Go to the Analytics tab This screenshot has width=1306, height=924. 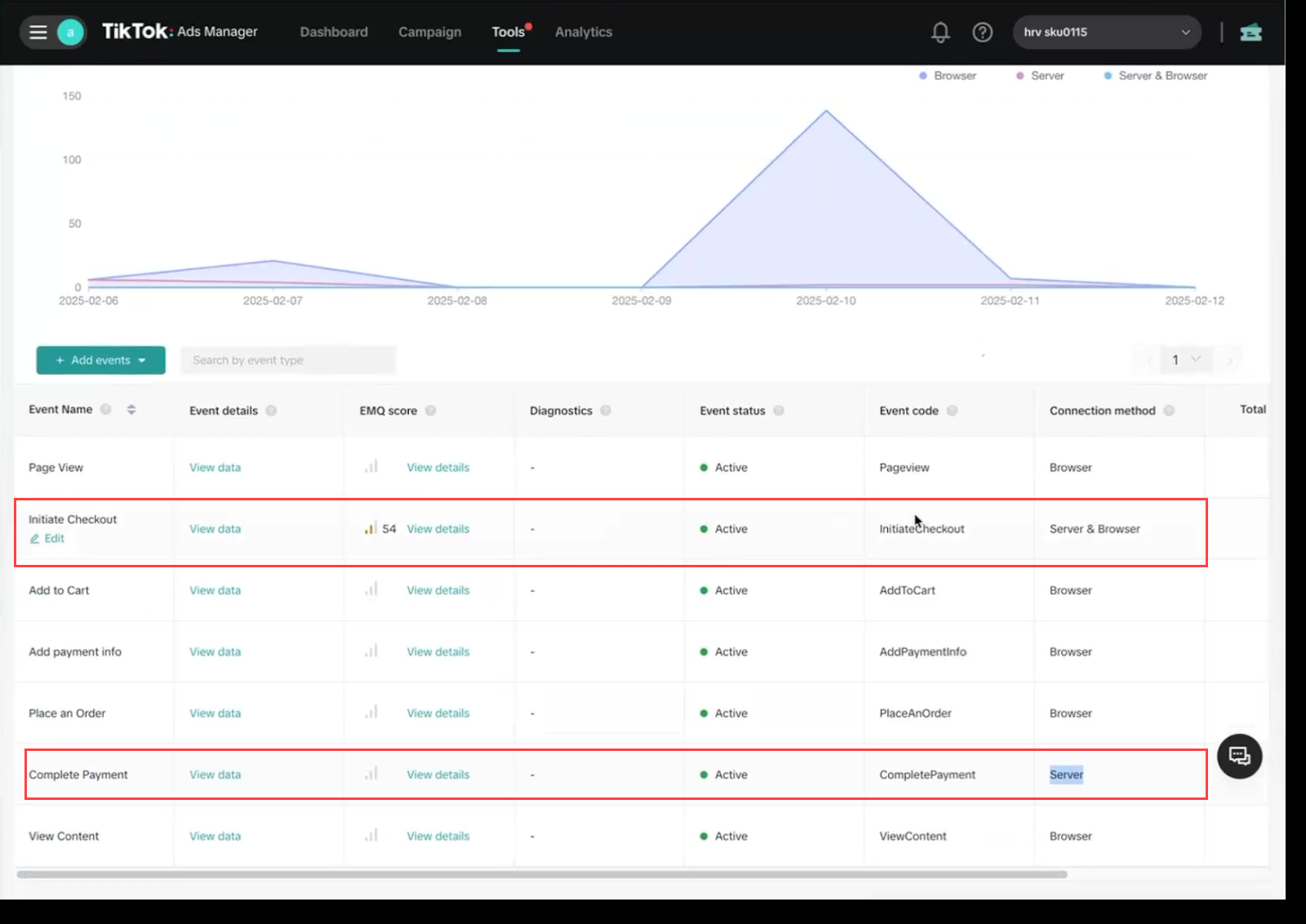[583, 32]
